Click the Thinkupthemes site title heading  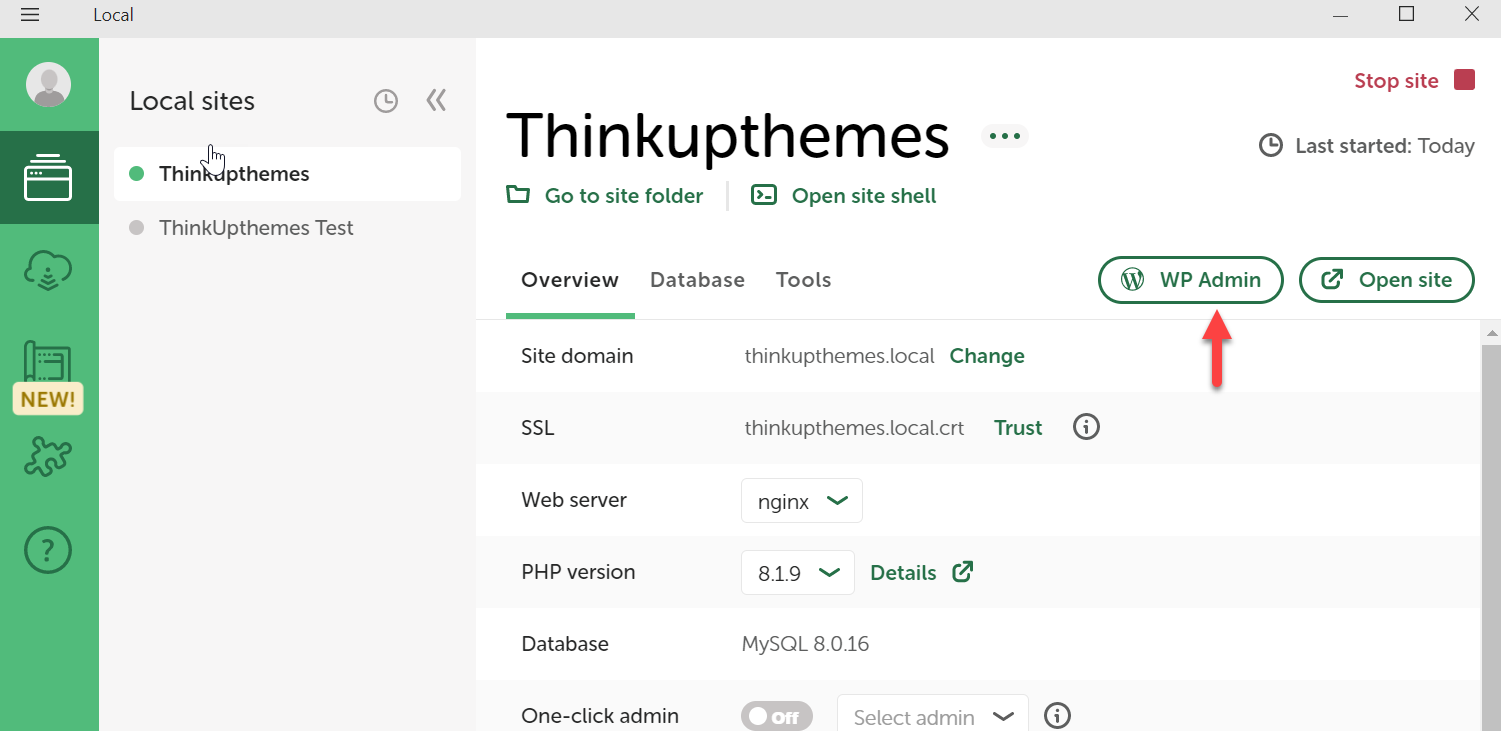point(728,137)
